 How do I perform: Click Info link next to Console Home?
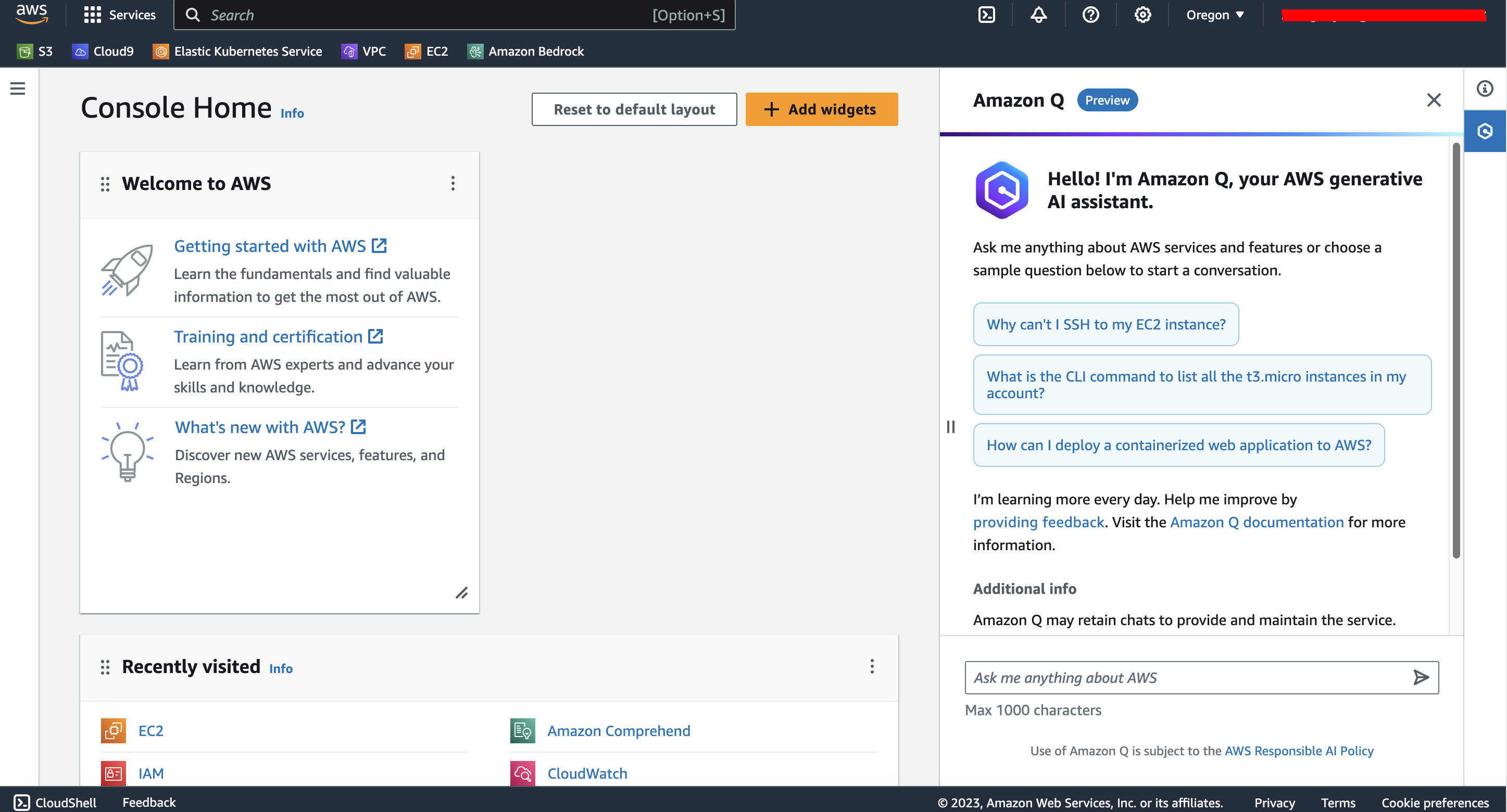click(292, 113)
